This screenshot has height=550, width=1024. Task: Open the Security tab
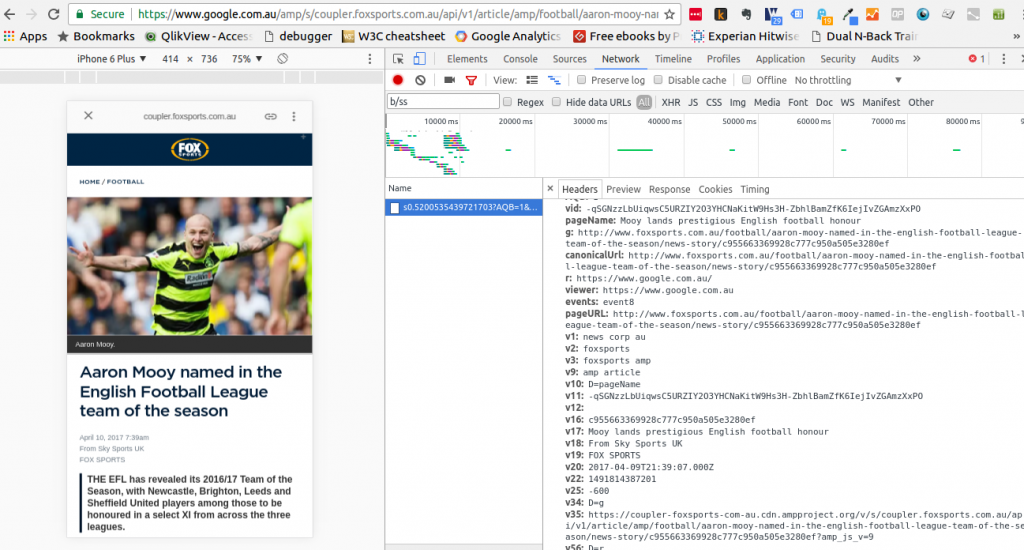tap(838, 59)
